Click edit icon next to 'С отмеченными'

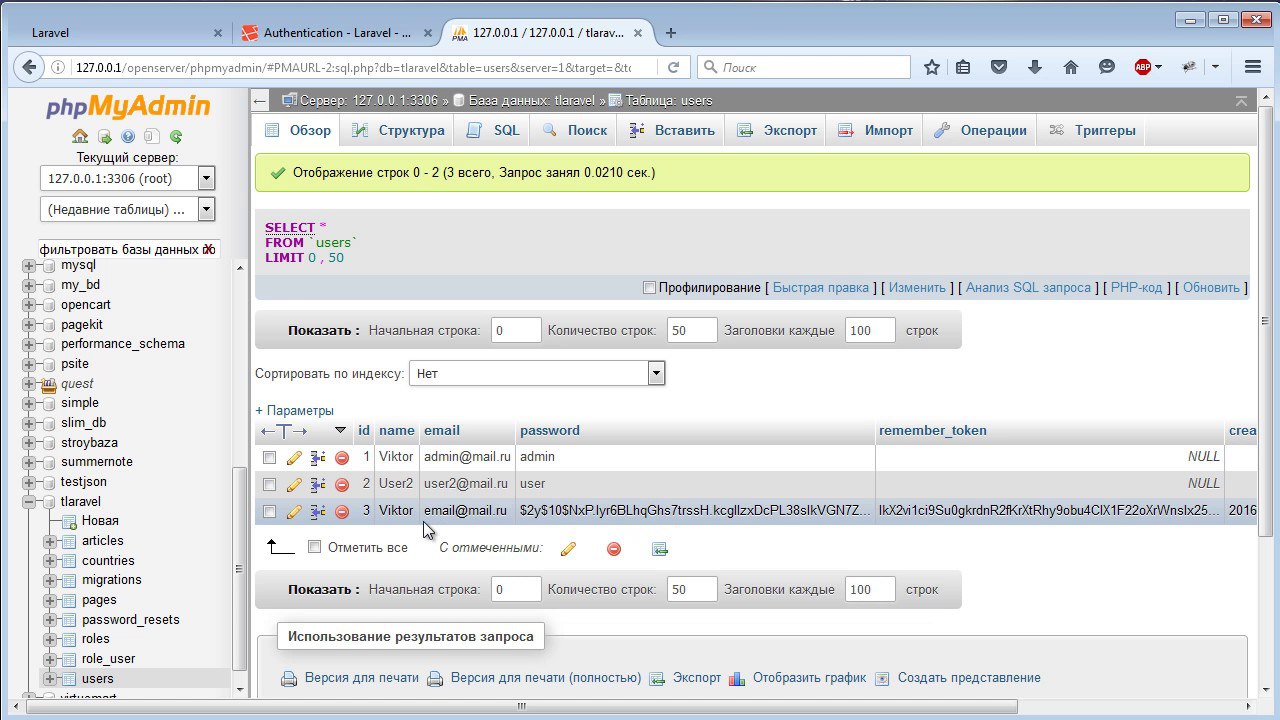click(568, 548)
